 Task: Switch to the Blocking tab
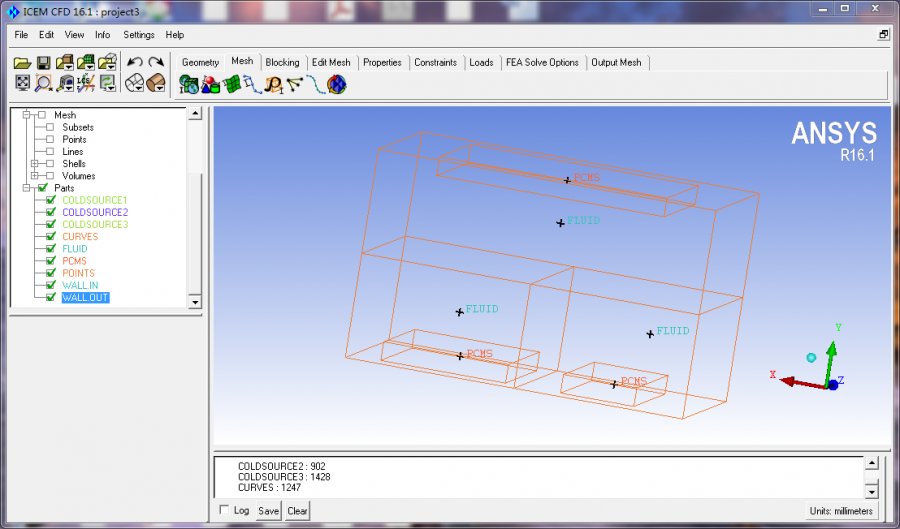[282, 62]
